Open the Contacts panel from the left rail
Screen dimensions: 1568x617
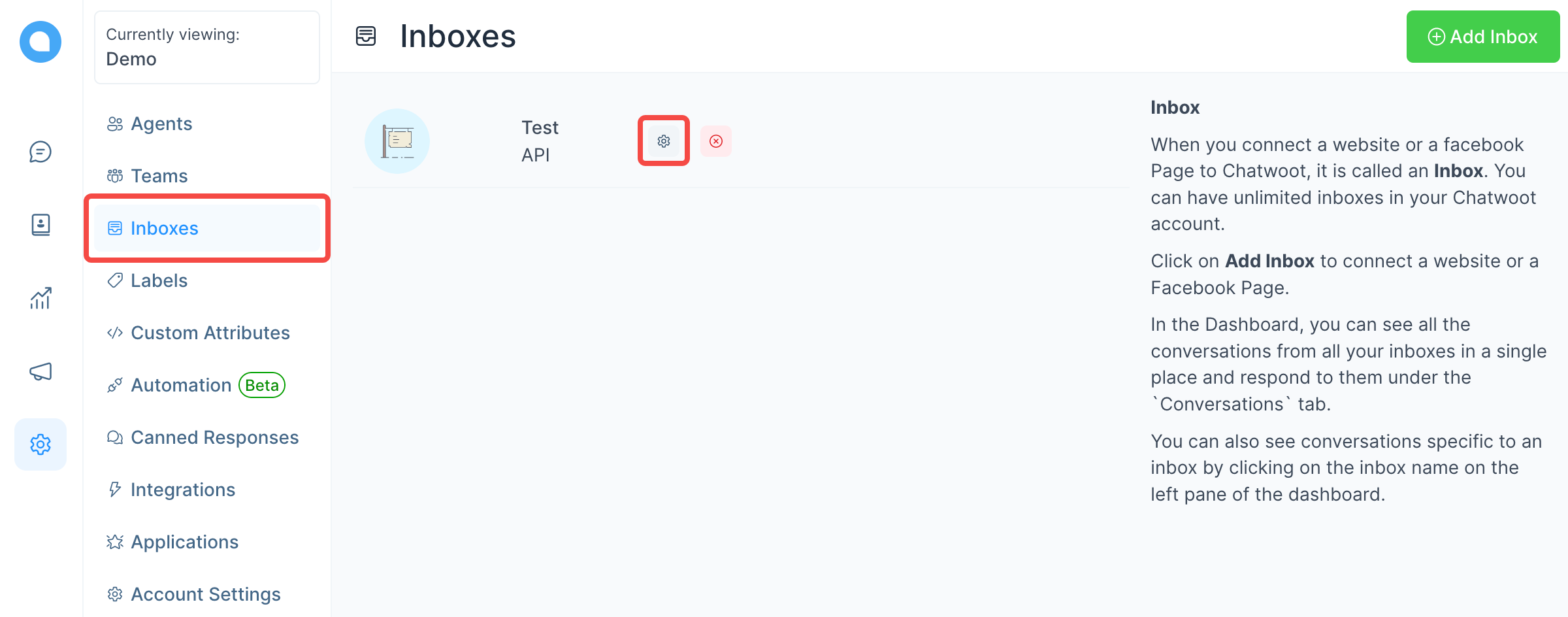coord(41,225)
